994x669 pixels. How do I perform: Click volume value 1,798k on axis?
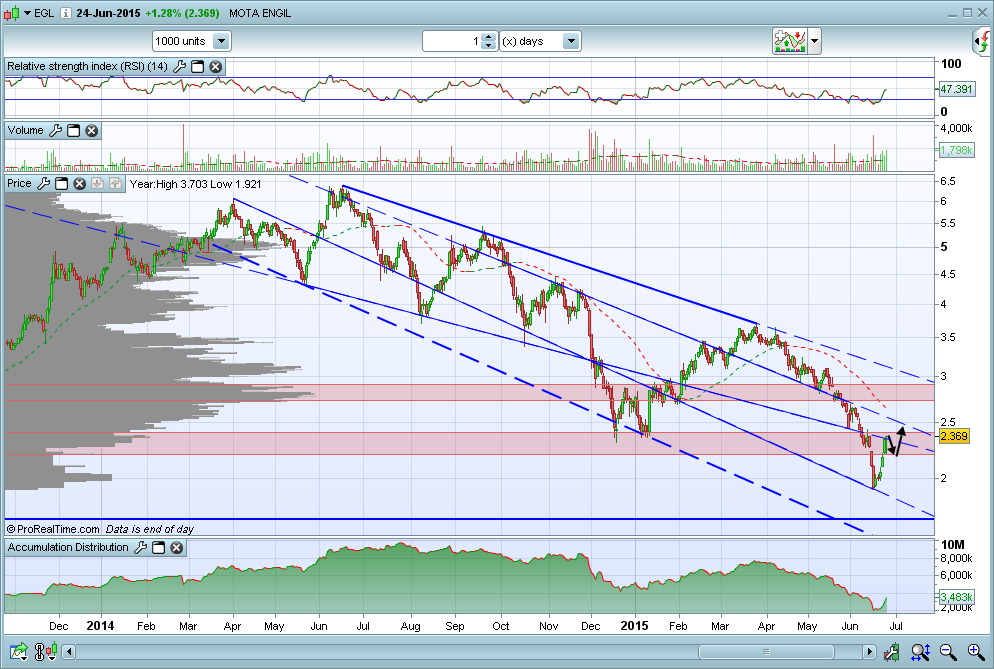pyautogui.click(x=956, y=150)
